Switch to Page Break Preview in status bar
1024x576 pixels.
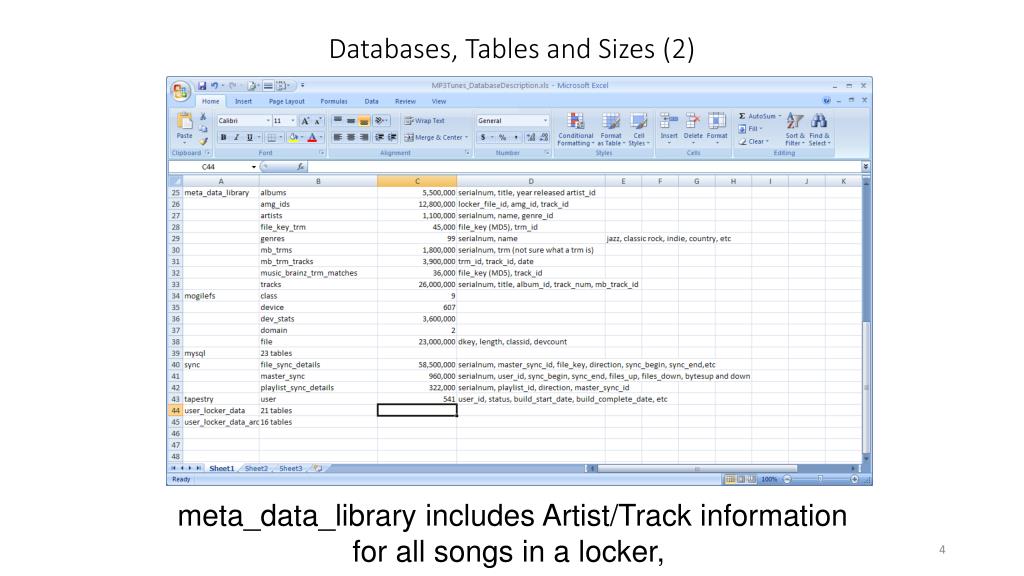pos(751,479)
